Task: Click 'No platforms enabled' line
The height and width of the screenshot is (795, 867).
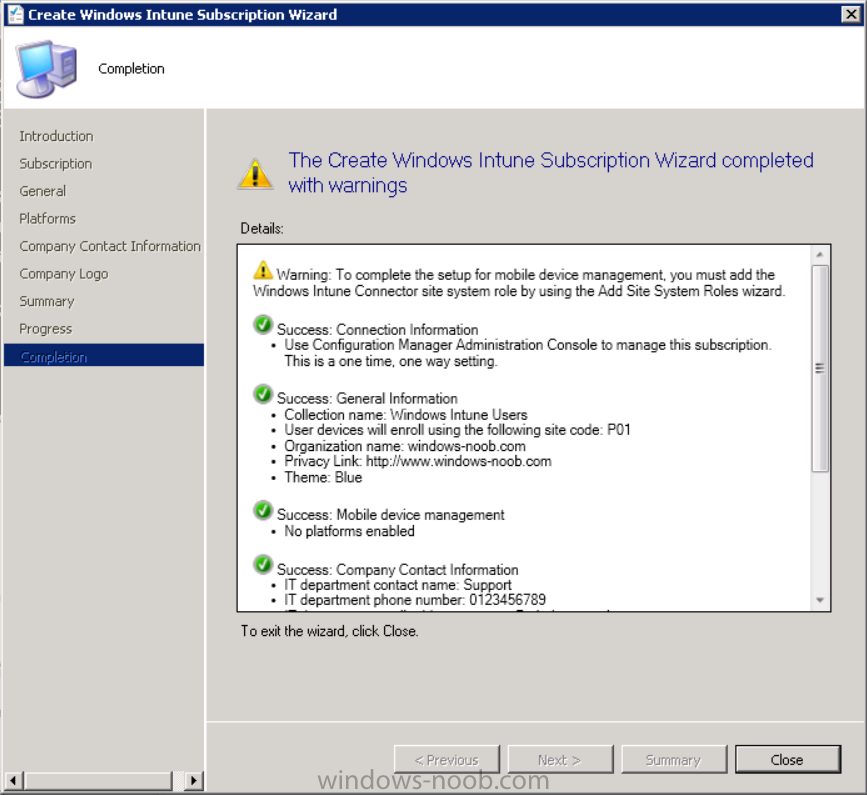Action: tap(349, 531)
